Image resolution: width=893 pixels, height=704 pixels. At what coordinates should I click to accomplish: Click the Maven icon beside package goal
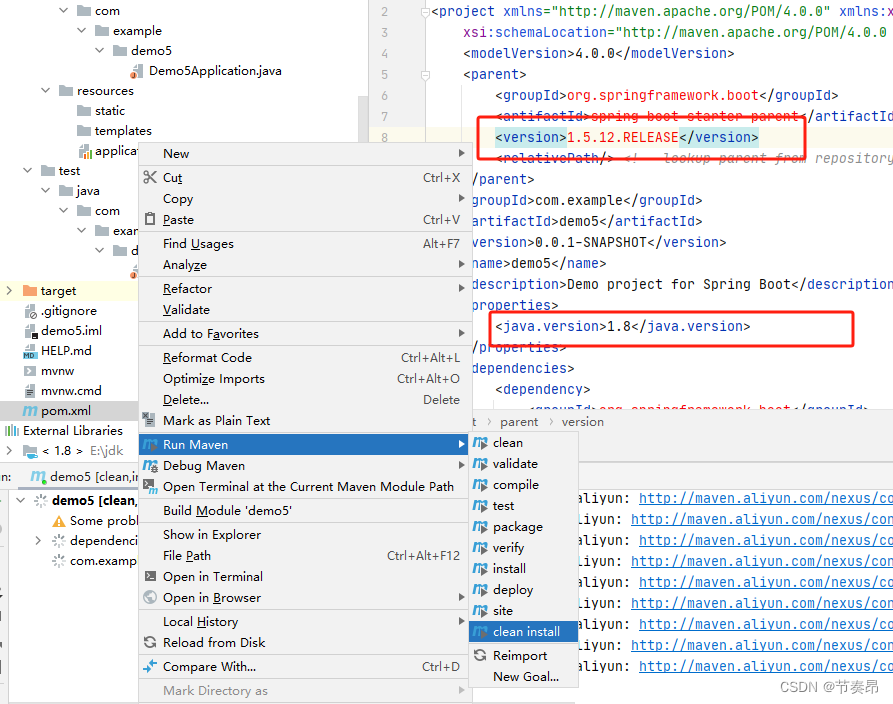click(x=480, y=527)
